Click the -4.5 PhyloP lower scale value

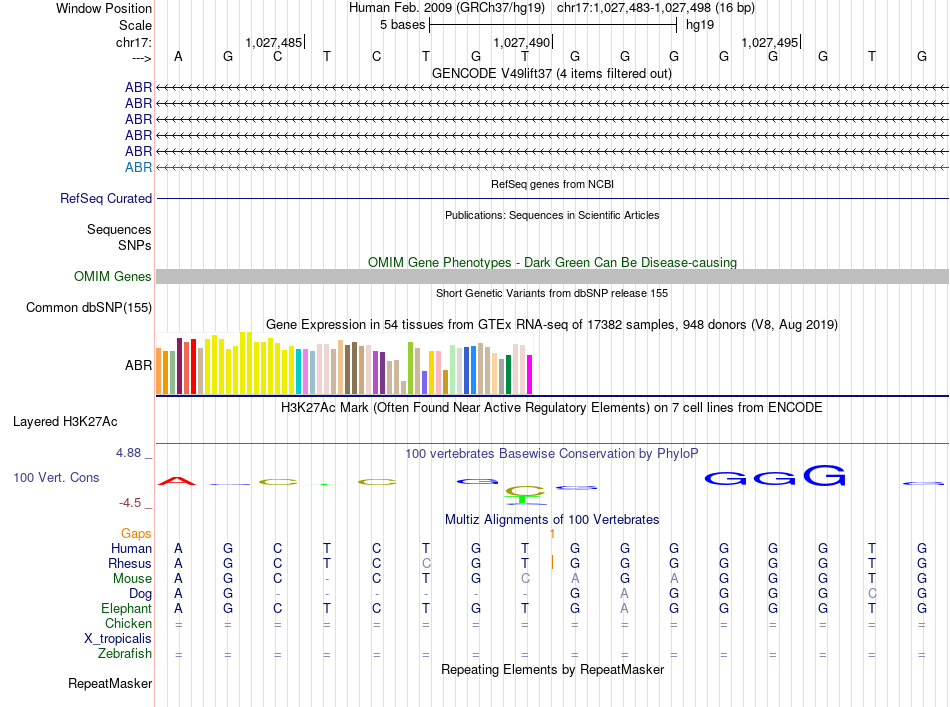130,503
